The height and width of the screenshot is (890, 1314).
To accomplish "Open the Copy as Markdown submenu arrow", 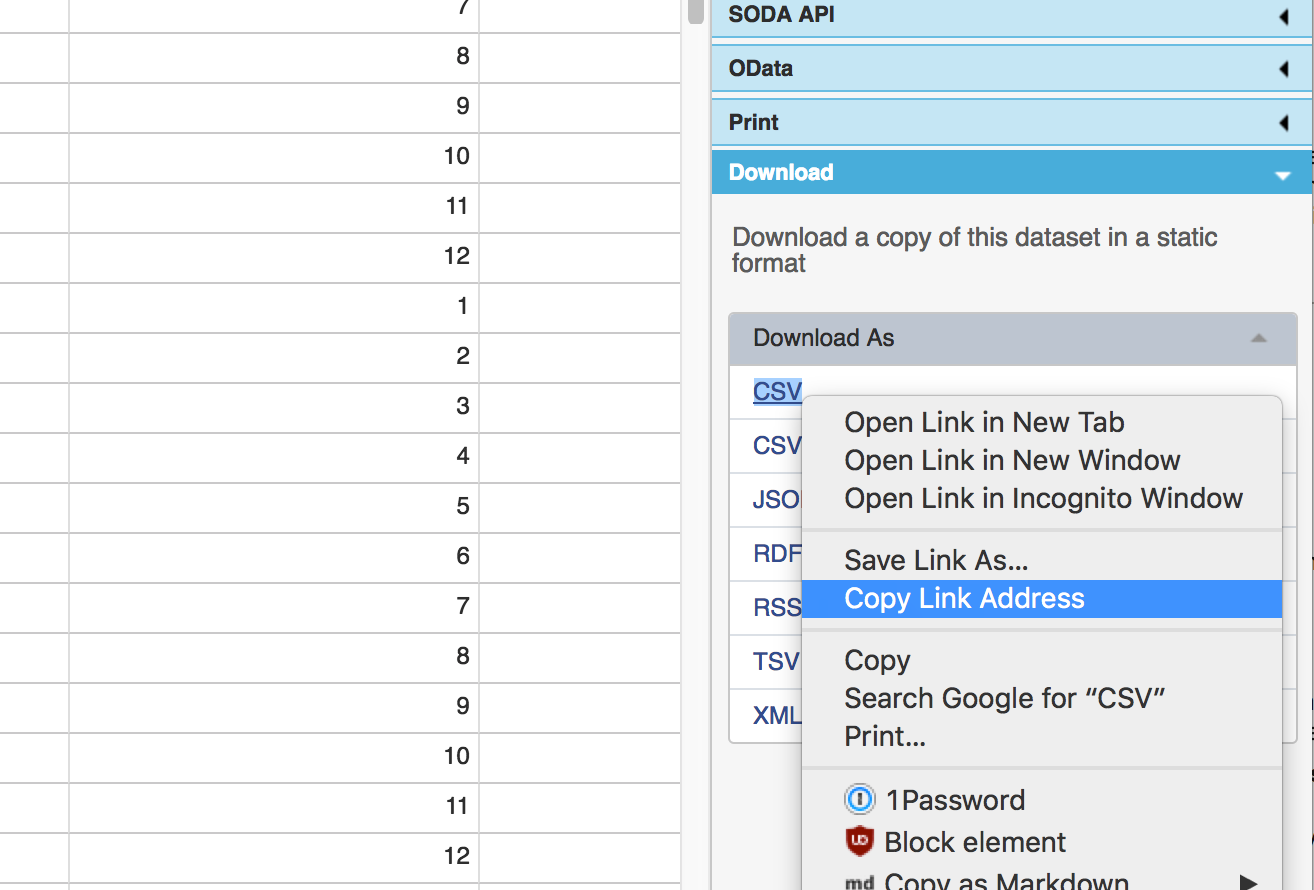I will tap(1248, 882).
